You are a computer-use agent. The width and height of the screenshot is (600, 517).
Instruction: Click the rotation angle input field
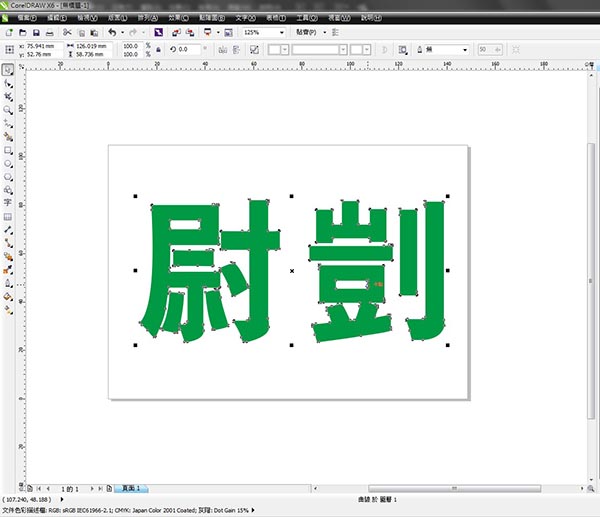[189, 49]
